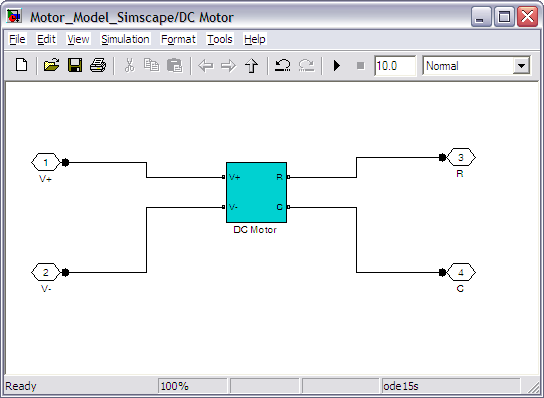
Task: Create a new model with New icon
Action: click(22, 65)
